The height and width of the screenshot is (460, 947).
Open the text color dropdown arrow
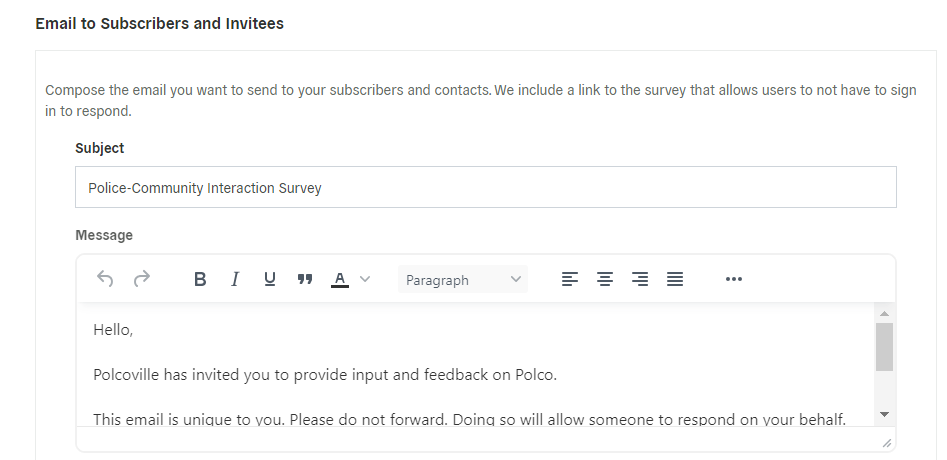coord(365,280)
